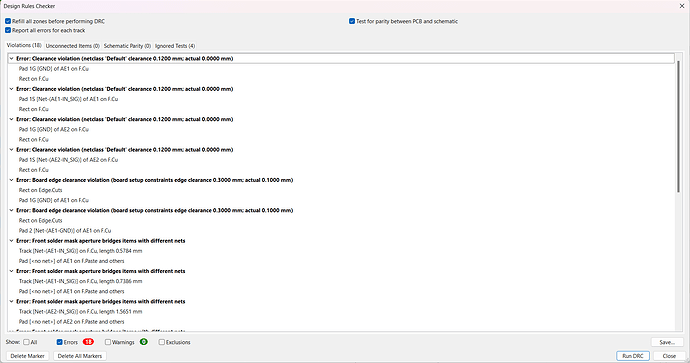690x363 pixels.
Task: Click the violations list vertical scrollbar
Action: coord(678,127)
